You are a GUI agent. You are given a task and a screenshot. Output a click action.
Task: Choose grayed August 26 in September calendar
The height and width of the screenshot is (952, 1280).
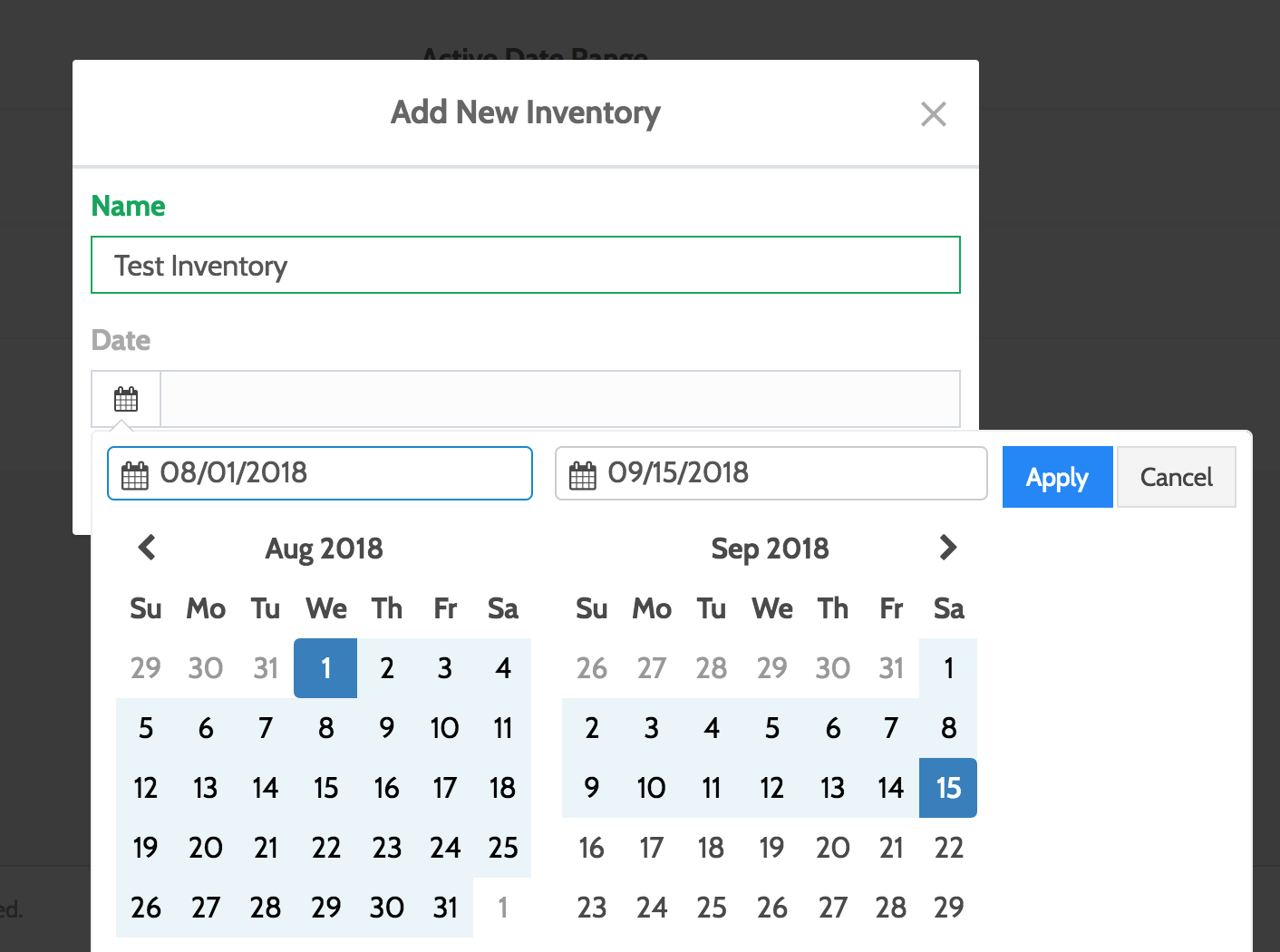point(592,668)
